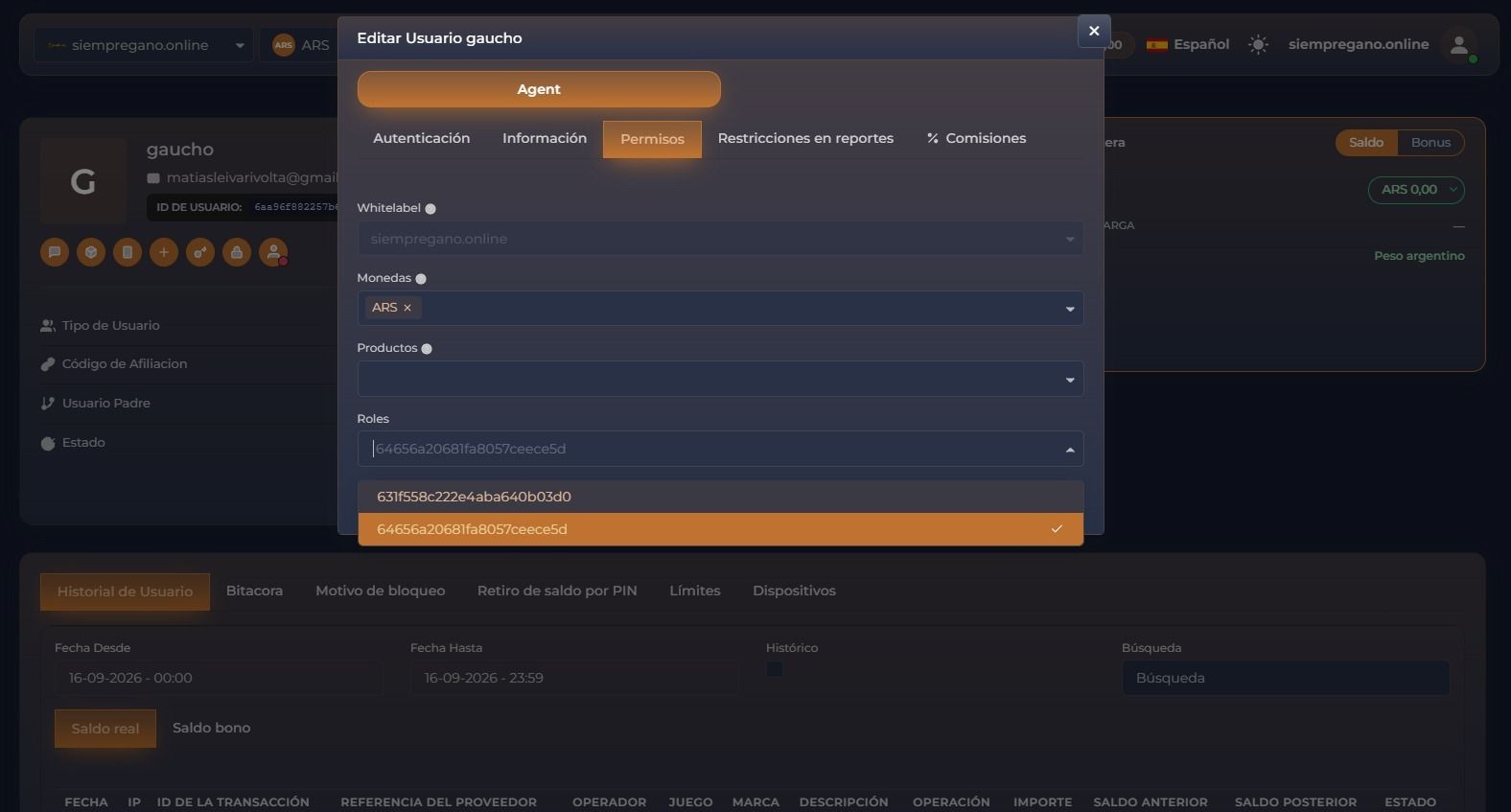
Task: Collapse the Roles dropdown arrow
Action: 1070,450
